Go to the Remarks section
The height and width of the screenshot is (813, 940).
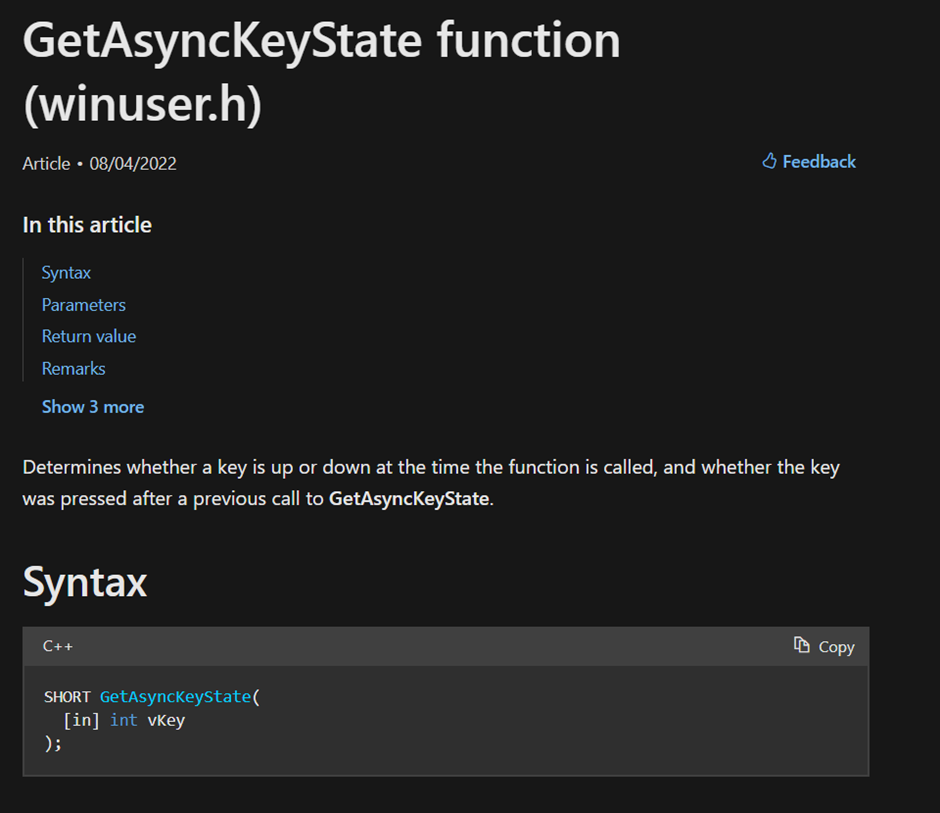[x=73, y=368]
